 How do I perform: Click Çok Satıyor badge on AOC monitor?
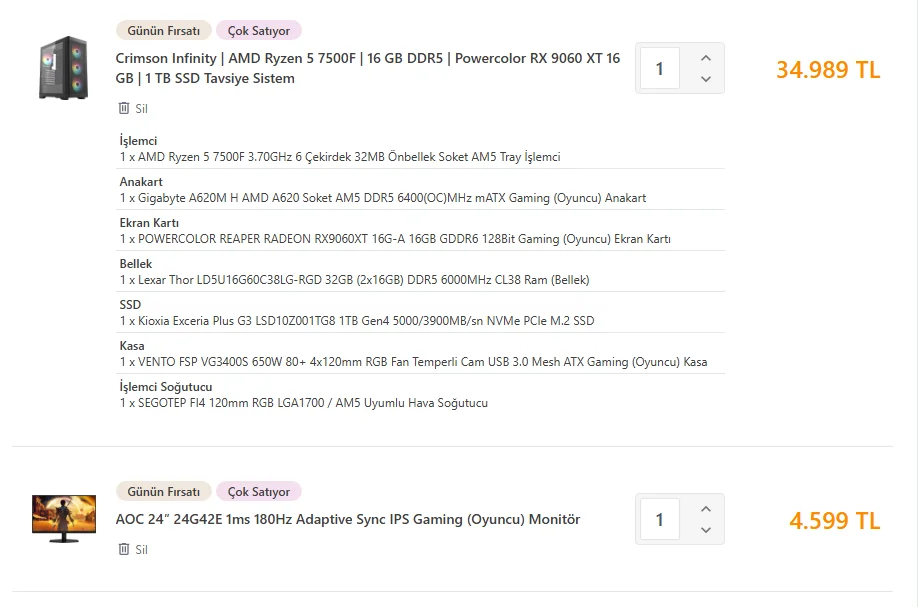click(x=258, y=492)
